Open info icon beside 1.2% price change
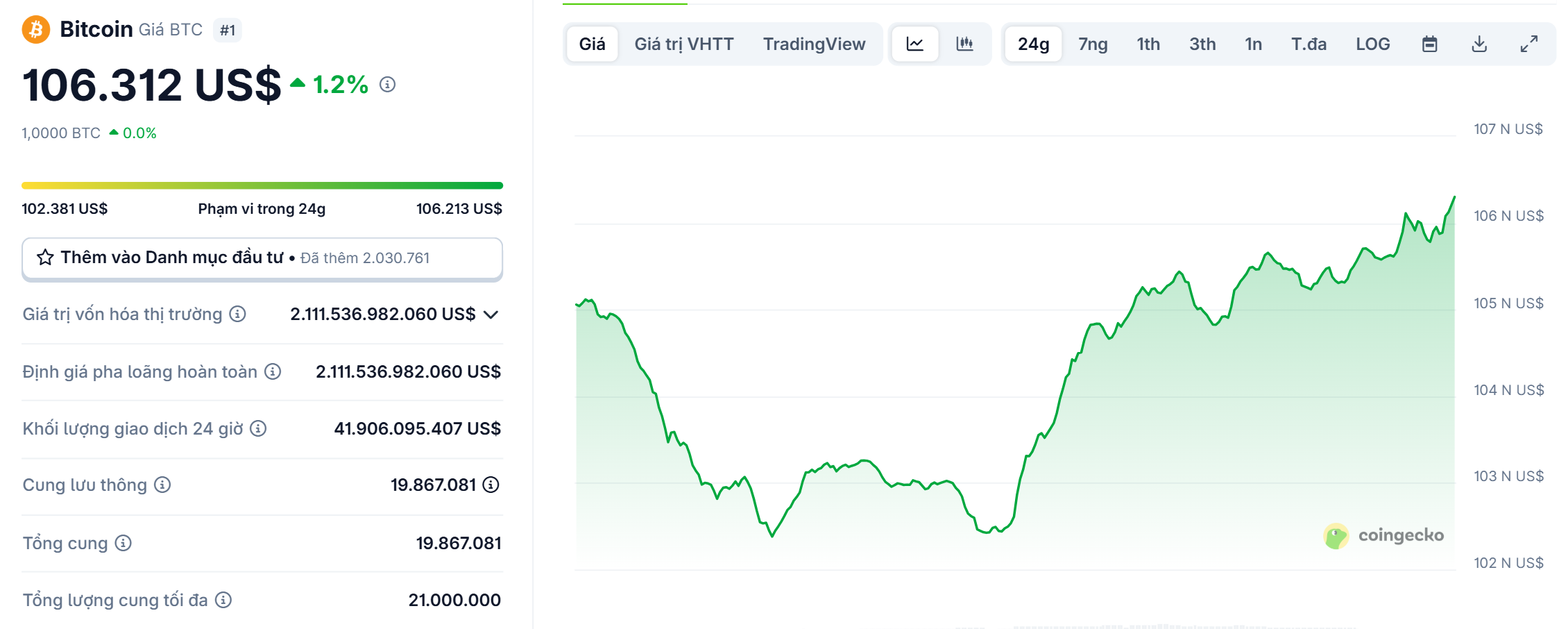Image resolution: width=1568 pixels, height=629 pixels. pyautogui.click(x=388, y=85)
